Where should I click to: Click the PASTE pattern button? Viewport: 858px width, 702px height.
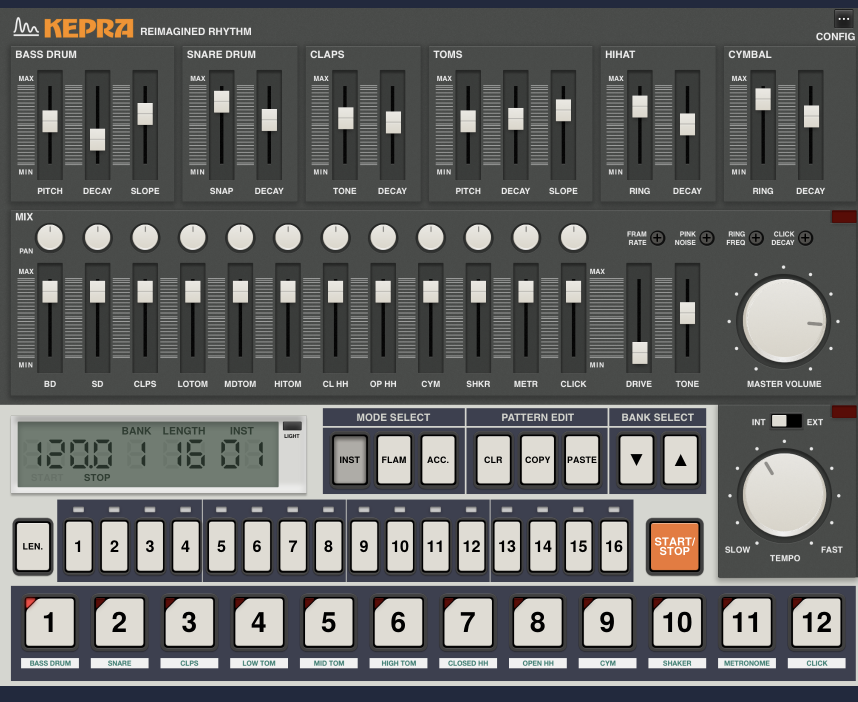click(x=582, y=460)
